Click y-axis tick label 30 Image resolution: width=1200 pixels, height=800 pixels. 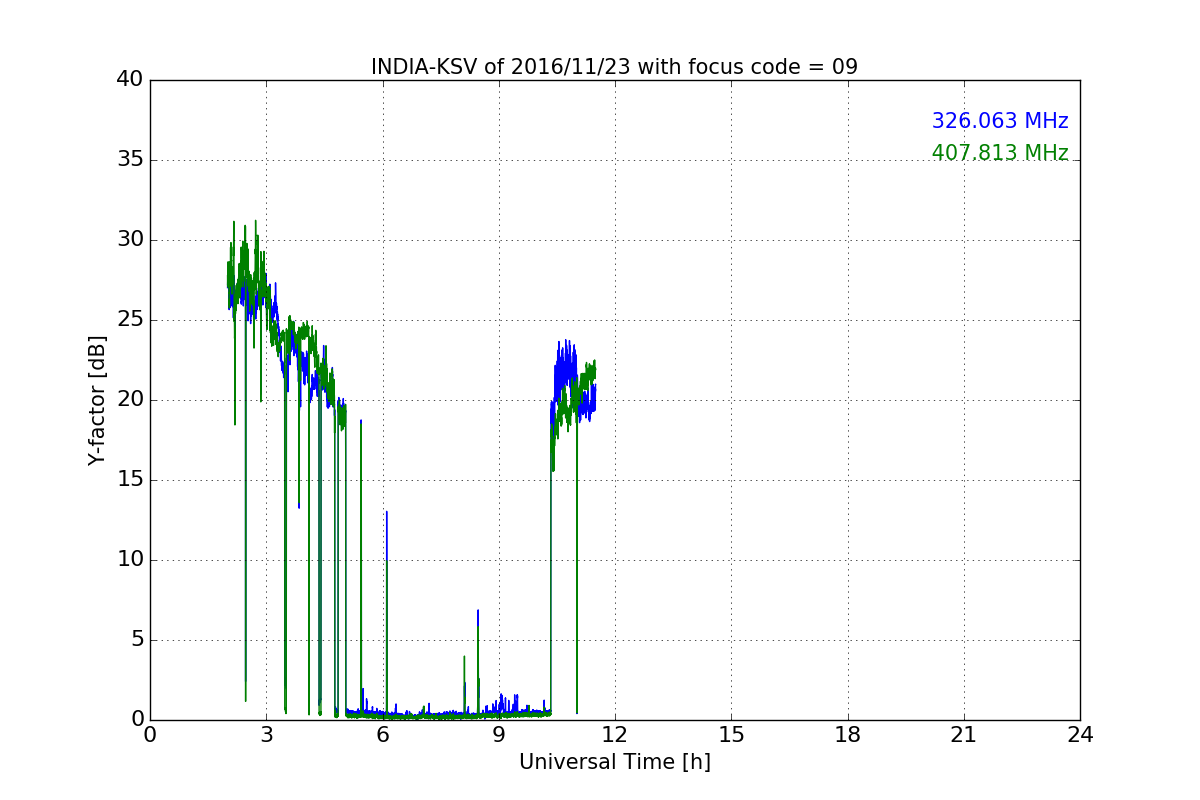tap(129, 240)
